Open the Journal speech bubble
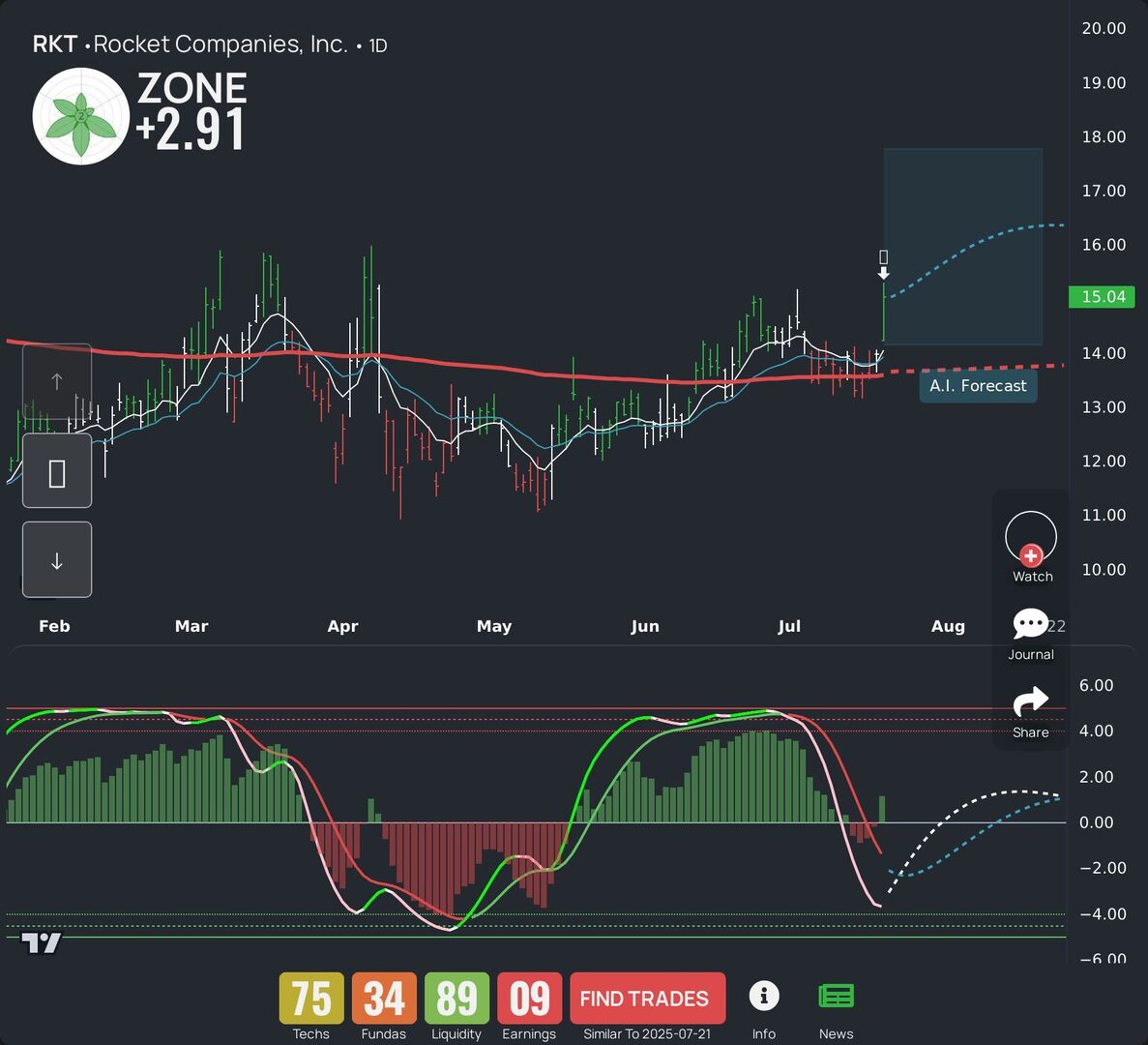The image size is (1148, 1045). [x=1030, y=624]
